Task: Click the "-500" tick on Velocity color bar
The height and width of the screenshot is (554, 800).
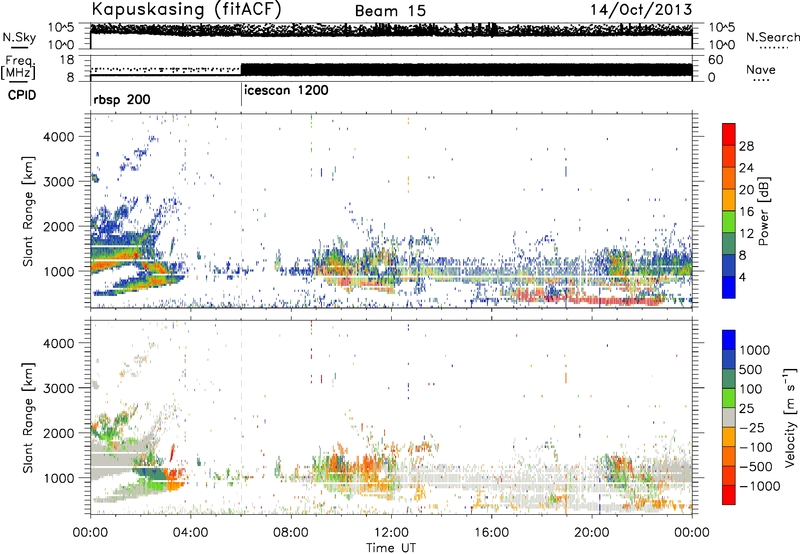Action: (x=757, y=467)
